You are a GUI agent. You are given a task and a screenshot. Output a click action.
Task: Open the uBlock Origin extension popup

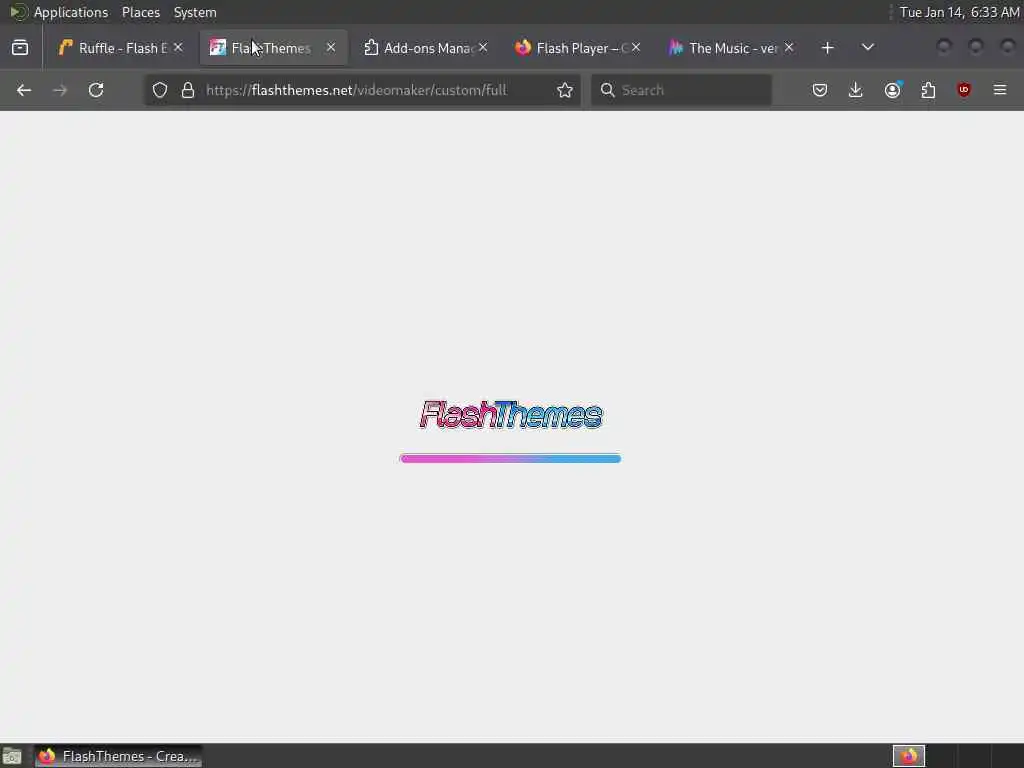(964, 90)
